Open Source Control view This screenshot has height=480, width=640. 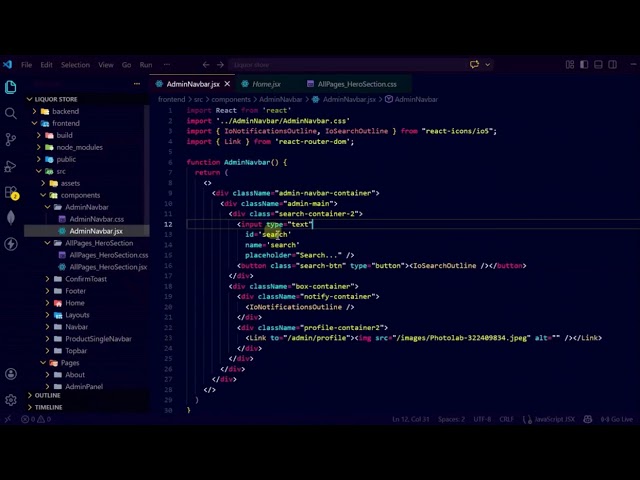pos(11,140)
